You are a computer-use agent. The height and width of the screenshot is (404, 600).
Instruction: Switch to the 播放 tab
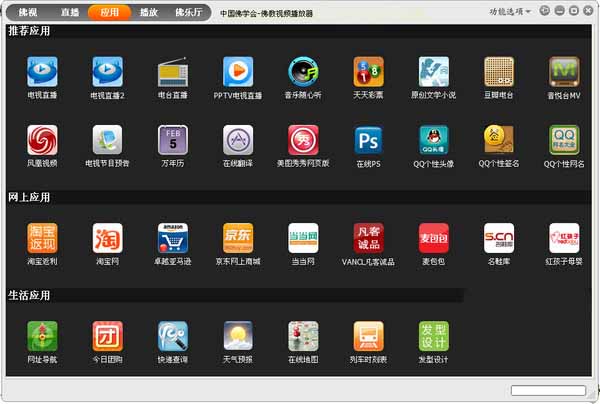(149, 12)
